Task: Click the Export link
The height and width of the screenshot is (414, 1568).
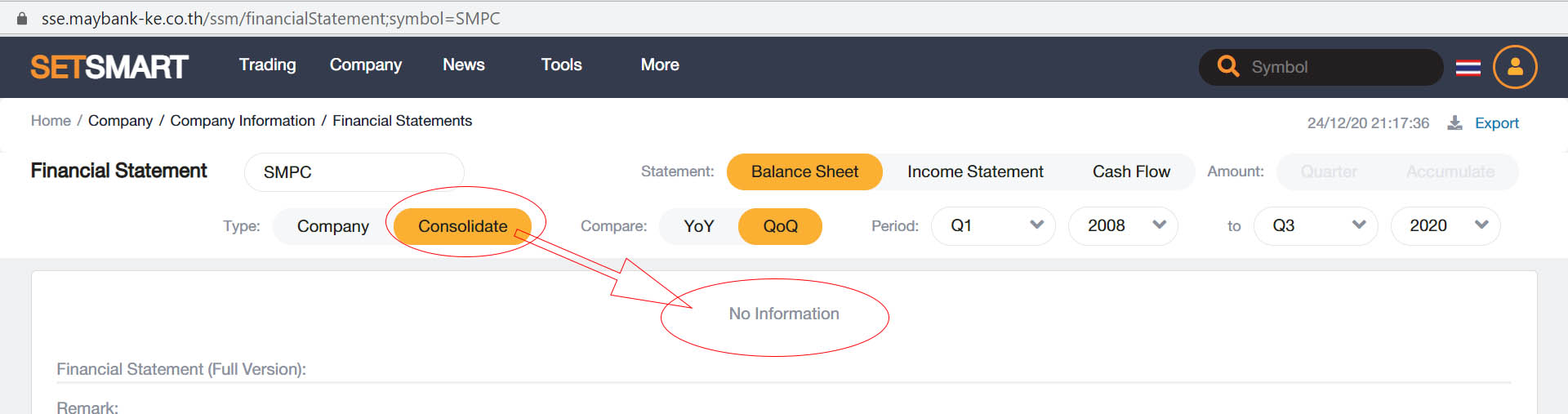Action: coord(1496,123)
